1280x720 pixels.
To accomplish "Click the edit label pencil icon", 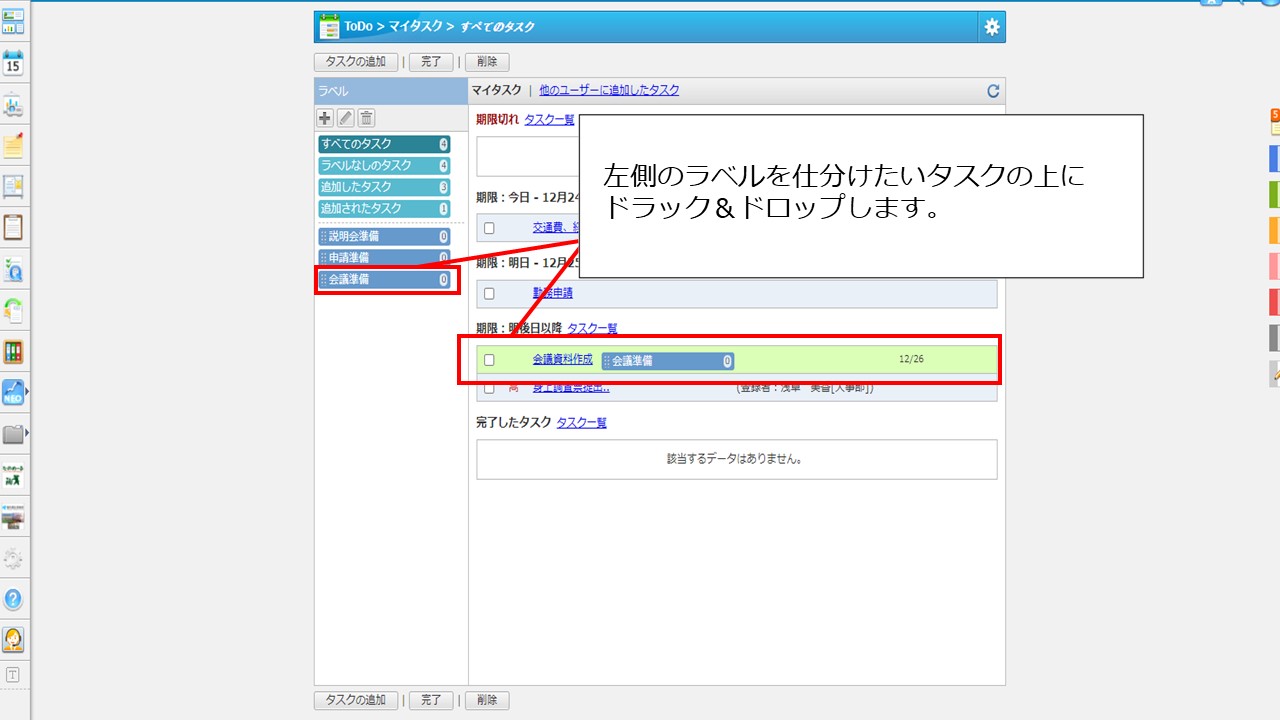I will 346,118.
